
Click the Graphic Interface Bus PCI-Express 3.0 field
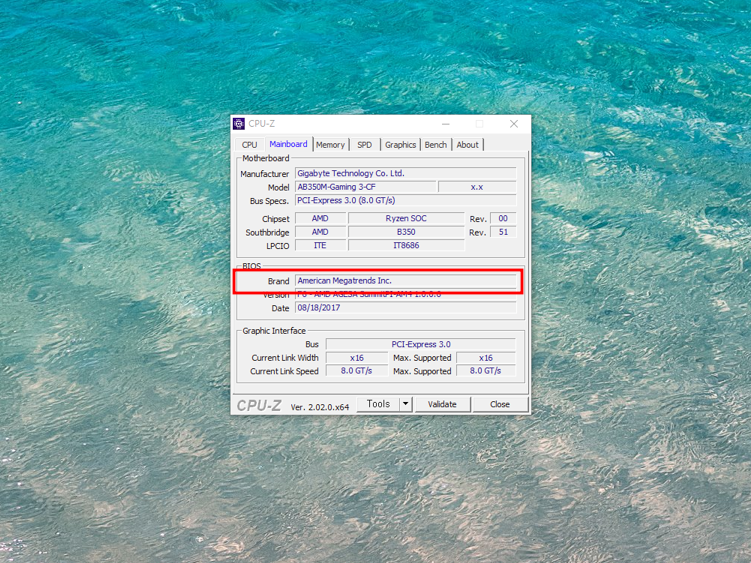point(421,344)
